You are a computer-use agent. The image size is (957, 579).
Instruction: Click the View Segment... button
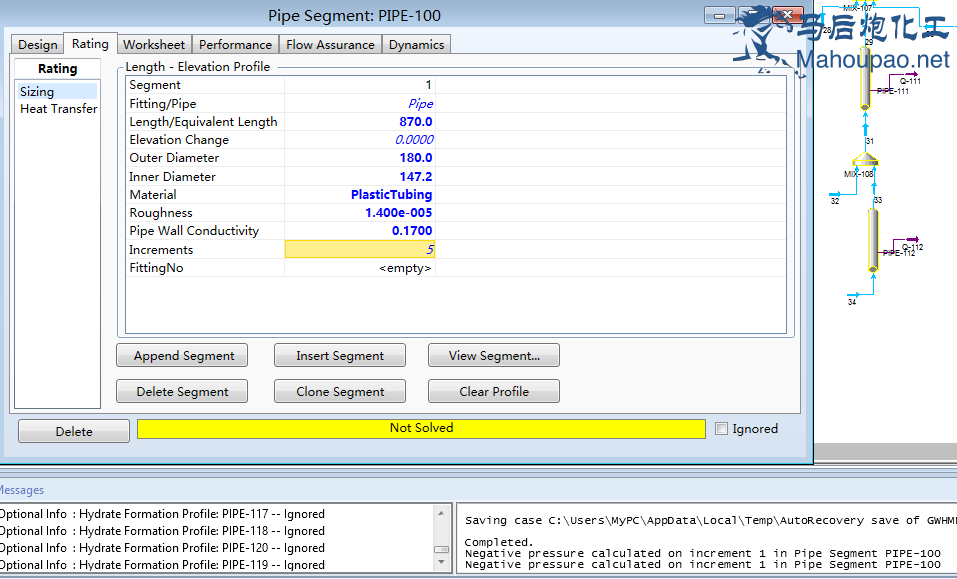click(494, 356)
